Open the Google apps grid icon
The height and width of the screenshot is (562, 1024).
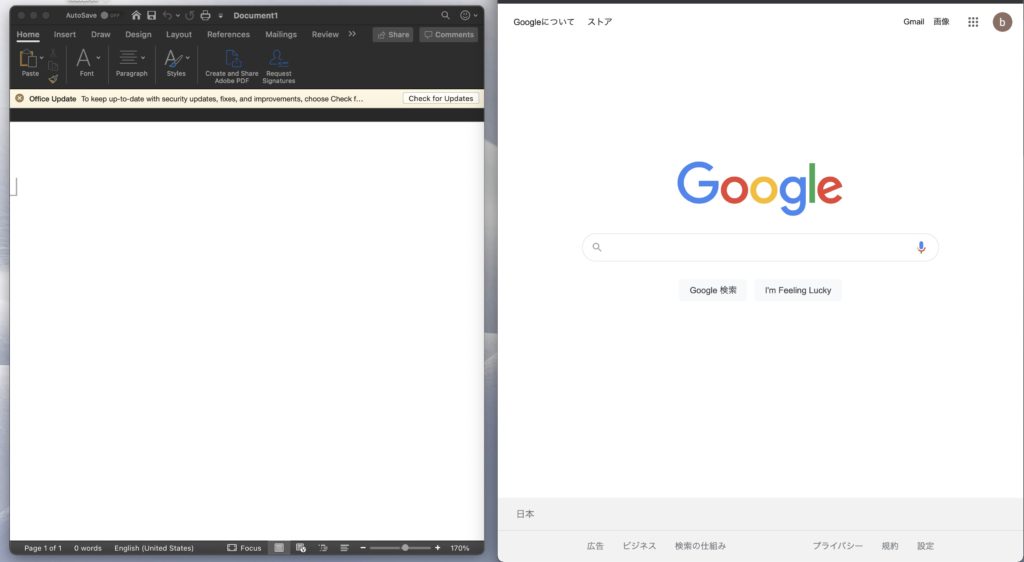(x=973, y=22)
